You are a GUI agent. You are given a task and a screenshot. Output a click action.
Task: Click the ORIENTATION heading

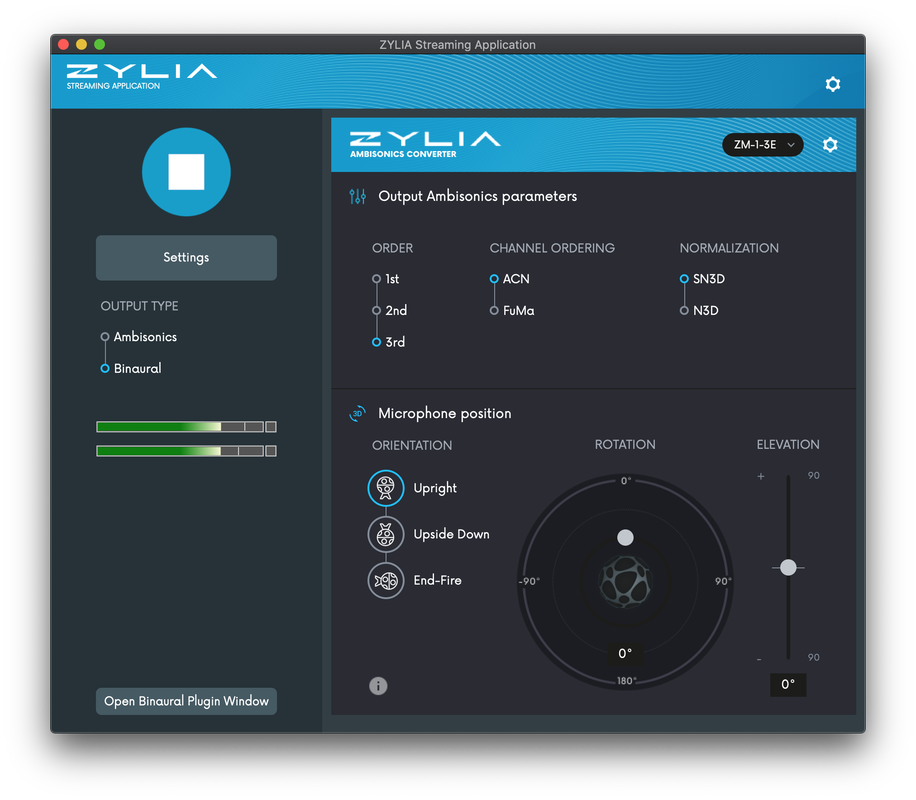click(x=412, y=445)
